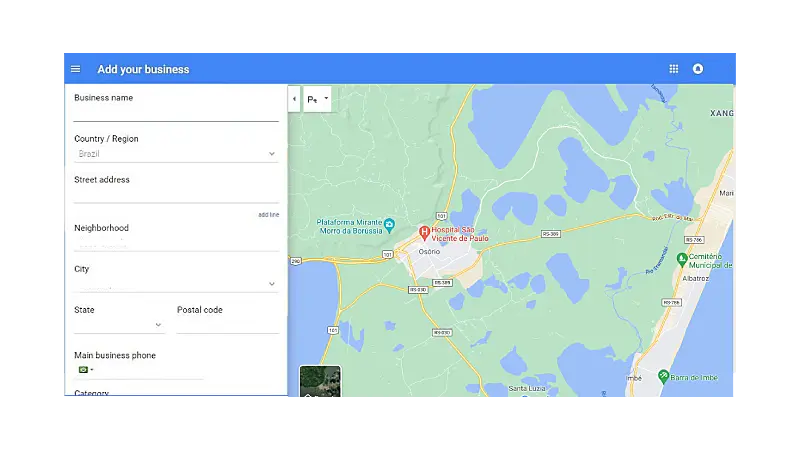Click the 290 highway shield on map
This screenshot has width=800, height=450.
tap(296, 261)
